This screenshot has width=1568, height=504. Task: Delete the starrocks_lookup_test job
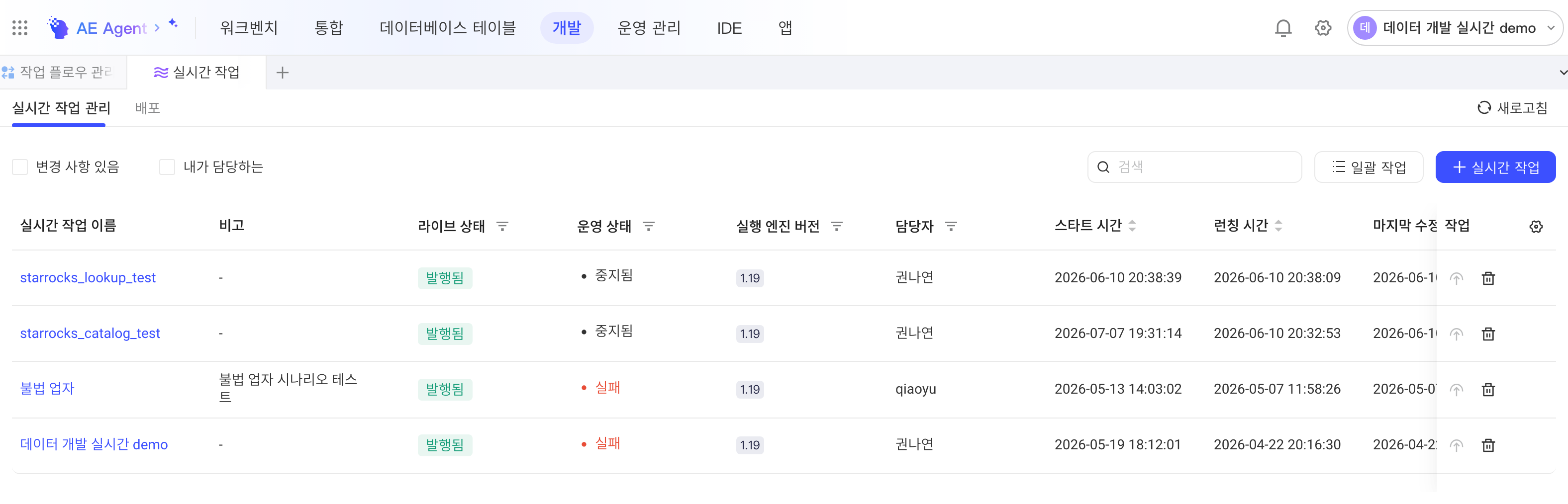coord(1487,278)
